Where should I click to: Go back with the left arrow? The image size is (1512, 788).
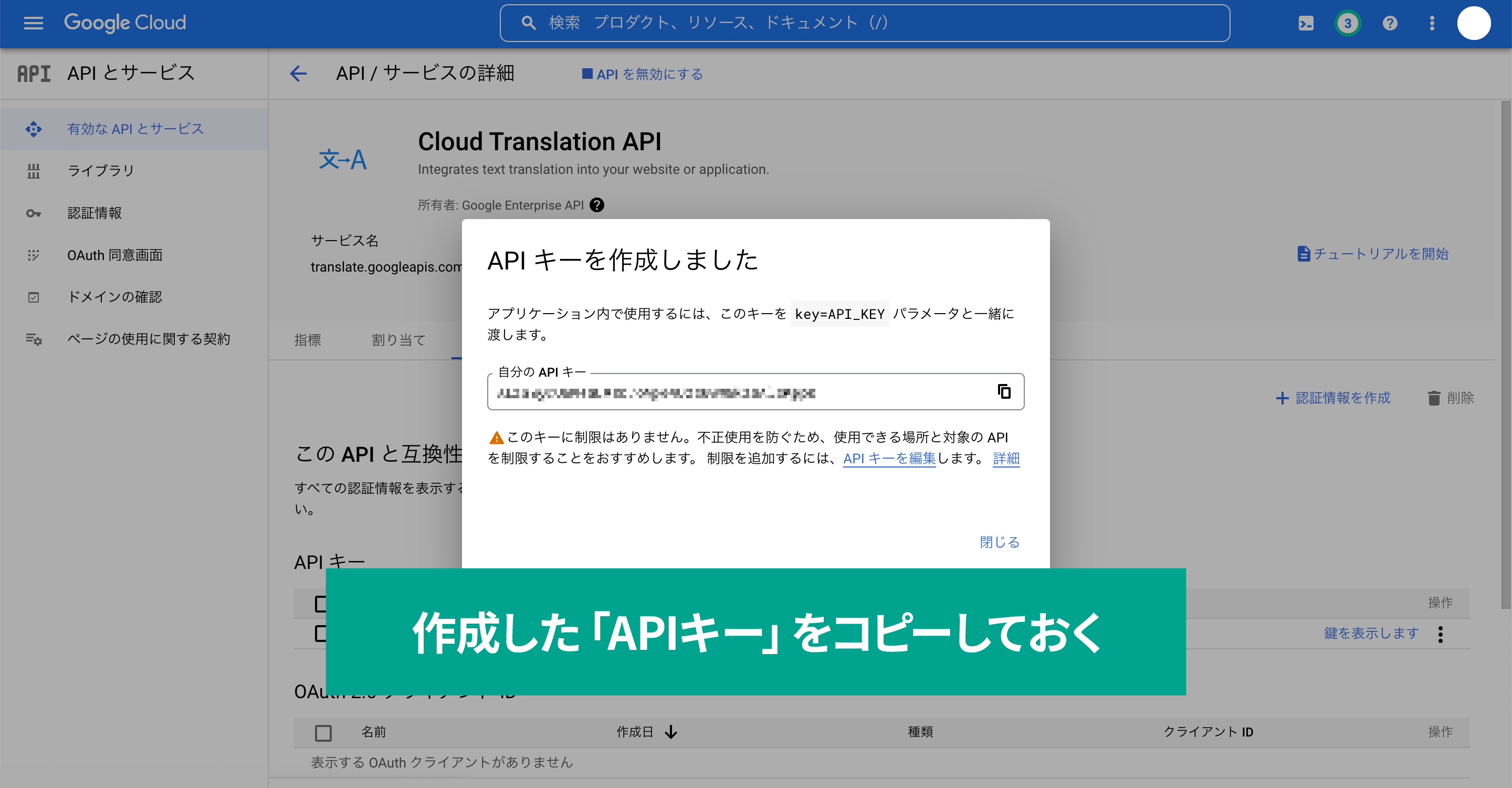298,74
